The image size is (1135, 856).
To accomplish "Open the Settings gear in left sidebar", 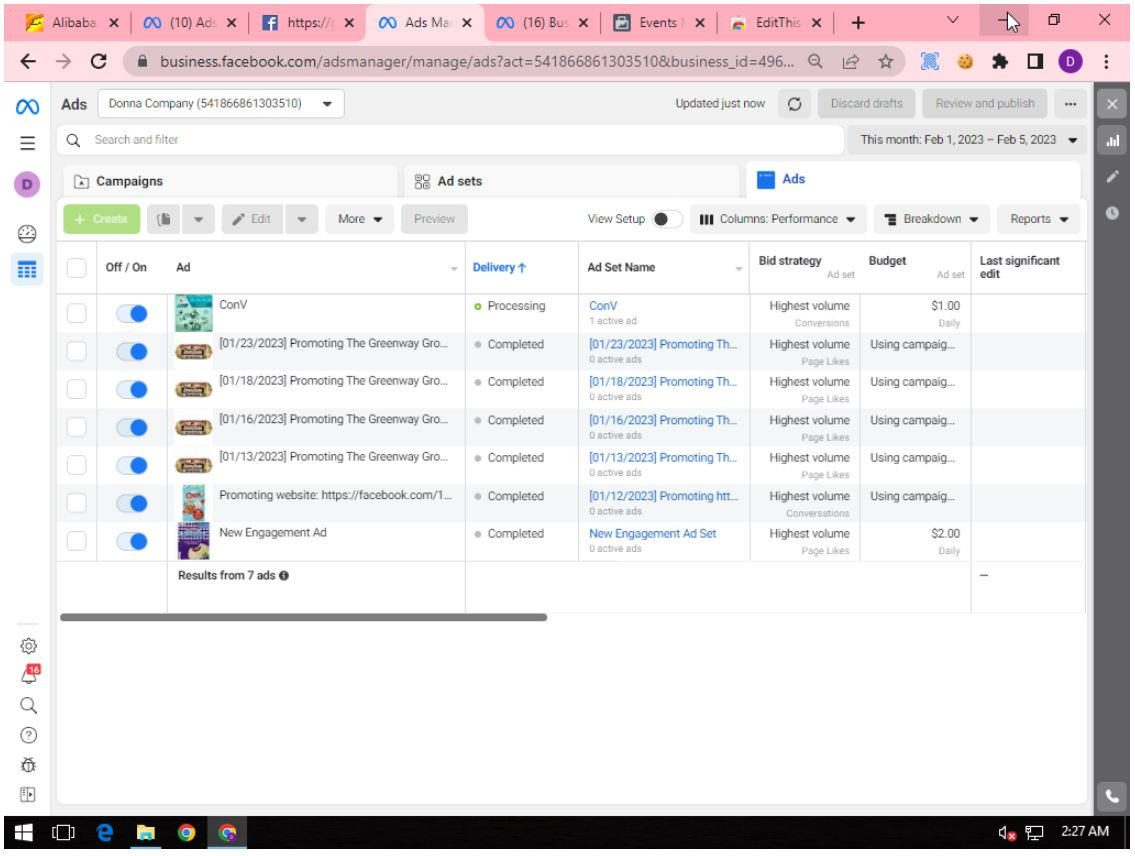I will pyautogui.click(x=28, y=645).
